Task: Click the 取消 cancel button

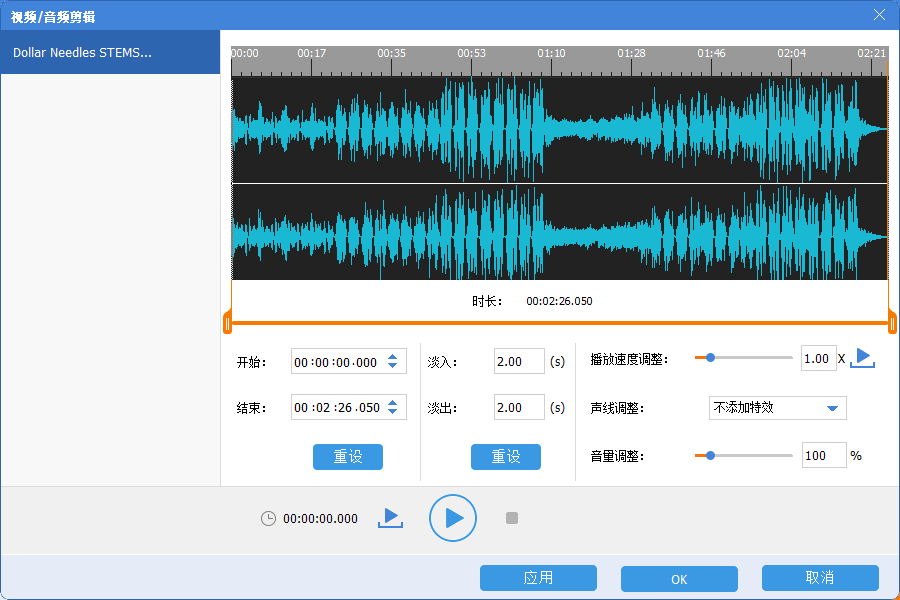Action: (x=820, y=578)
